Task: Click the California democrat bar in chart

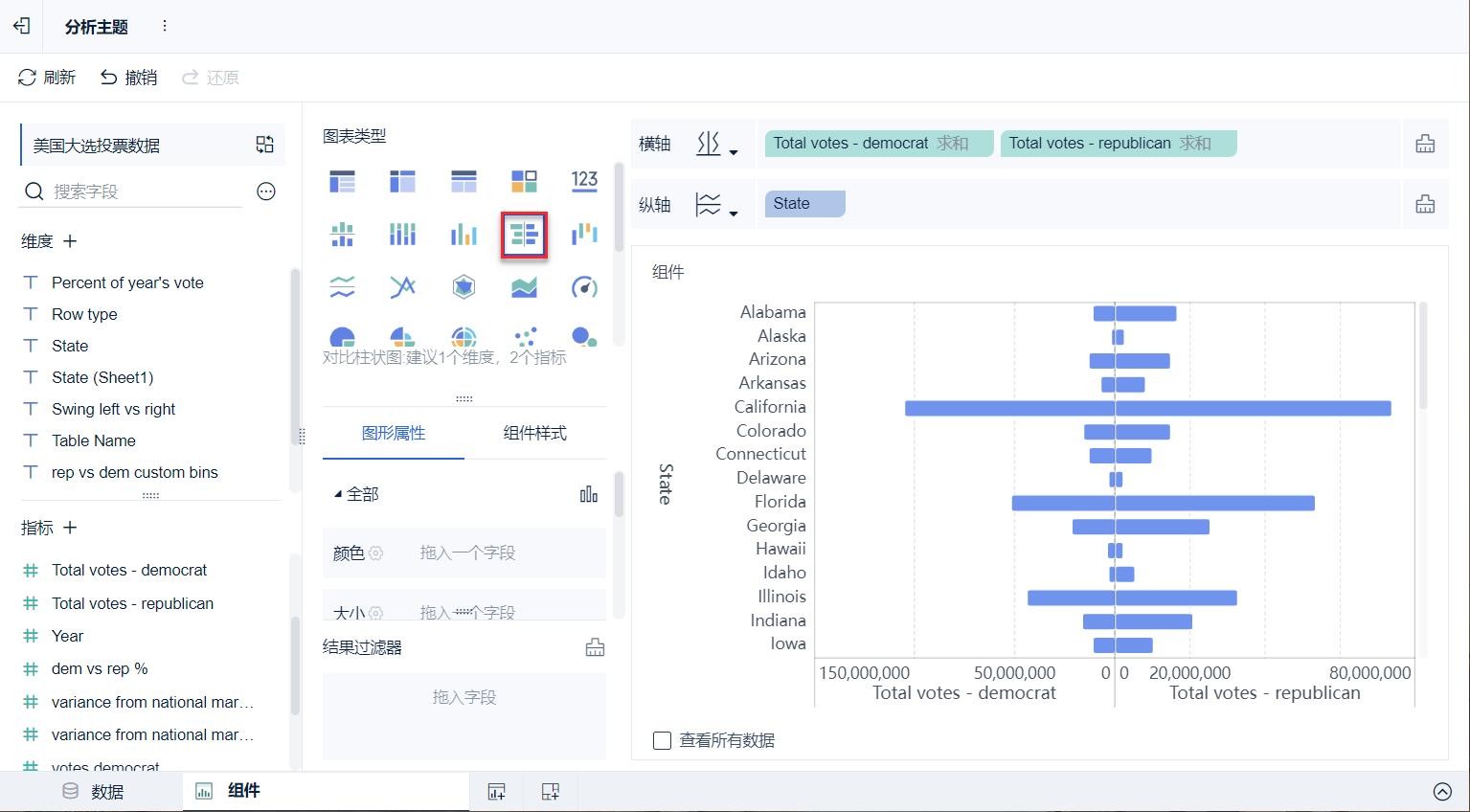Action: [x=1009, y=408]
